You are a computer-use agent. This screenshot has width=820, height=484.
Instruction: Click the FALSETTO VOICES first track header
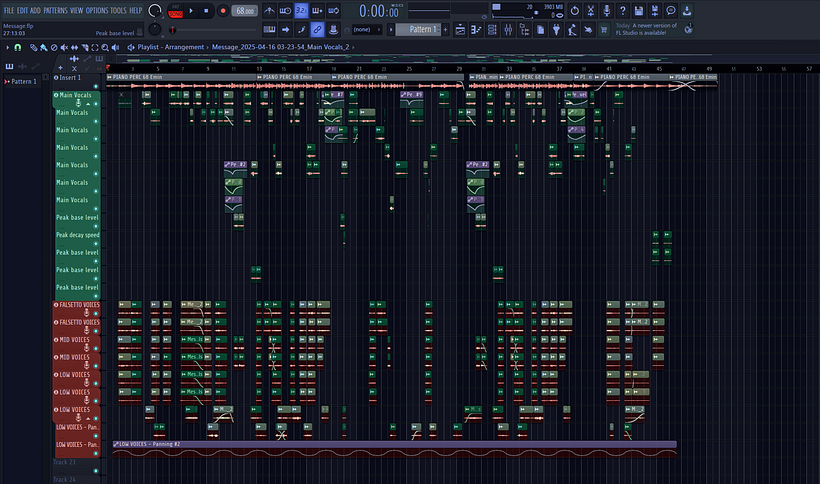pos(77,309)
